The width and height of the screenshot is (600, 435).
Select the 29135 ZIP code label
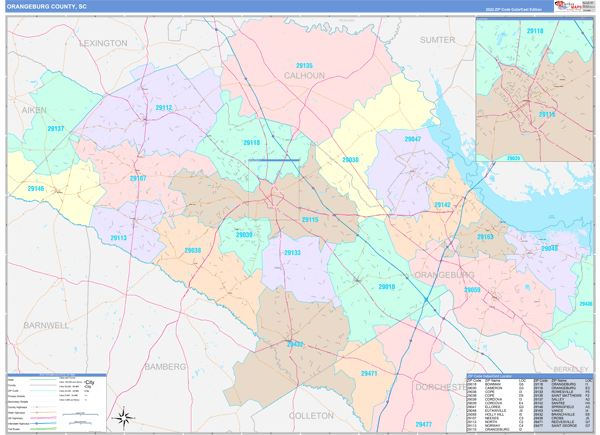pos(304,65)
